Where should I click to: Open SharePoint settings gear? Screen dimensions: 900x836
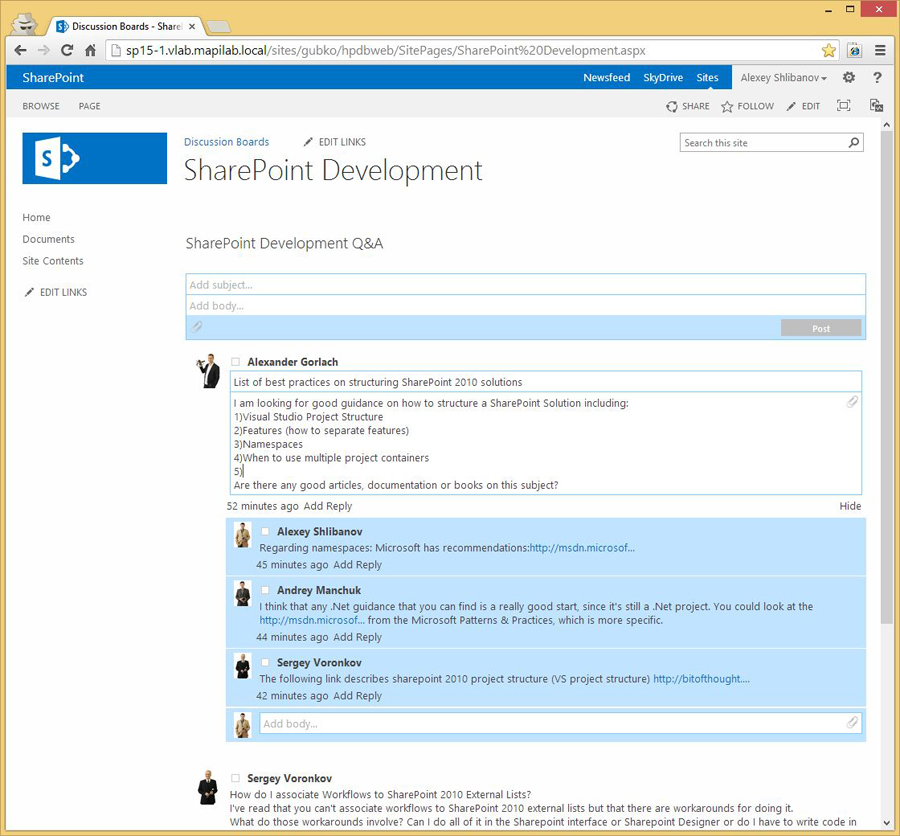(849, 77)
